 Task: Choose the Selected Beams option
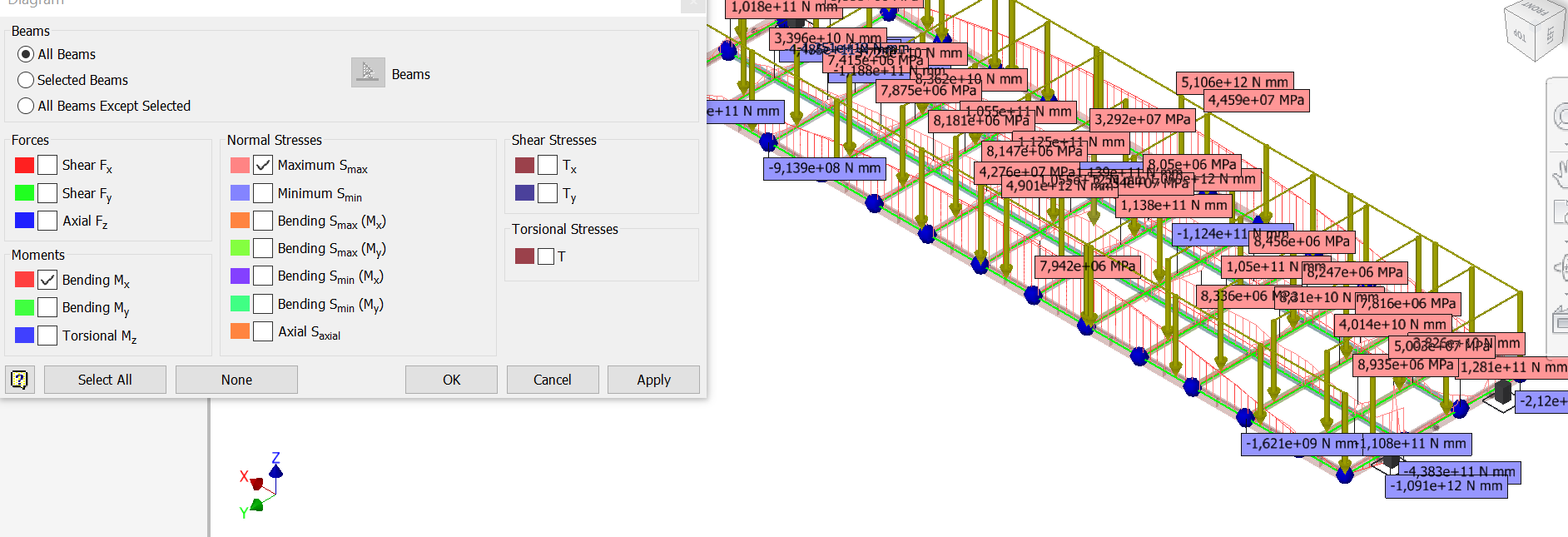(26, 80)
